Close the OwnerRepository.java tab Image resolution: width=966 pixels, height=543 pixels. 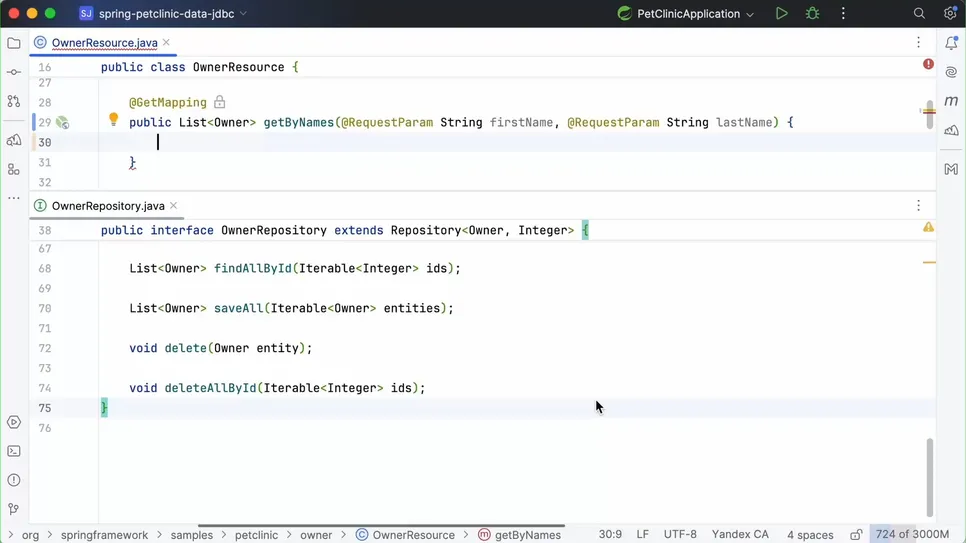click(174, 205)
